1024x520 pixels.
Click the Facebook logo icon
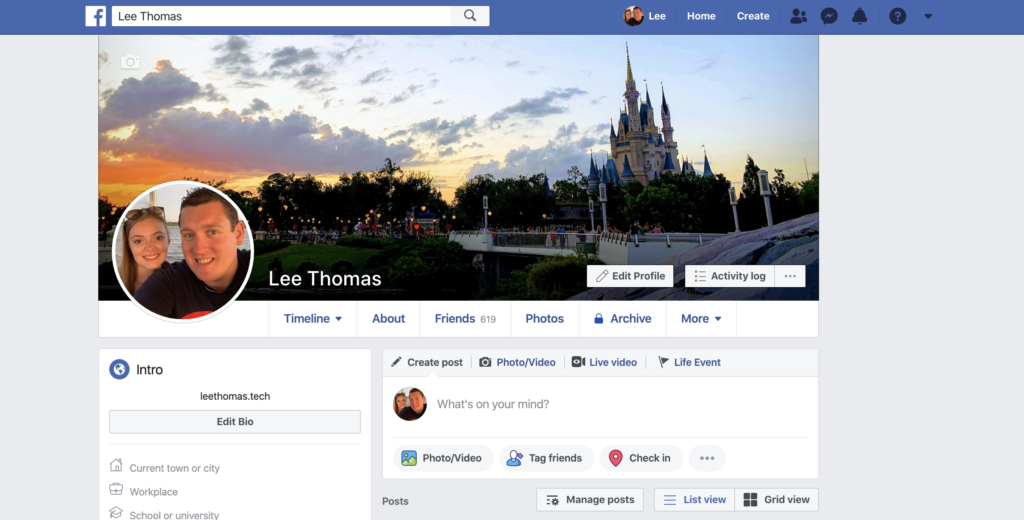tap(96, 16)
